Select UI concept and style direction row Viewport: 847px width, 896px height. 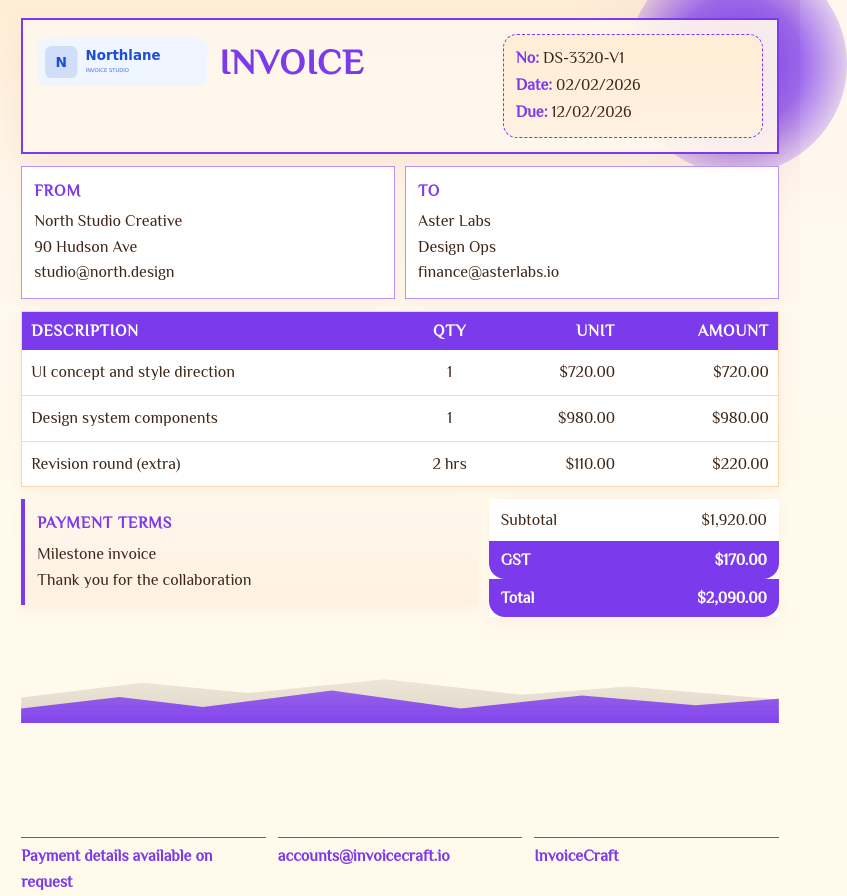[399, 372]
